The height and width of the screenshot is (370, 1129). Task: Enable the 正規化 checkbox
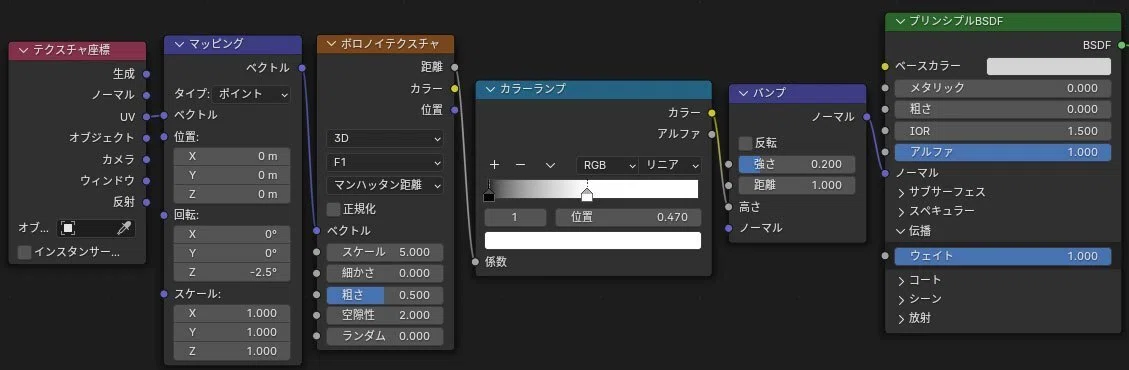333,209
